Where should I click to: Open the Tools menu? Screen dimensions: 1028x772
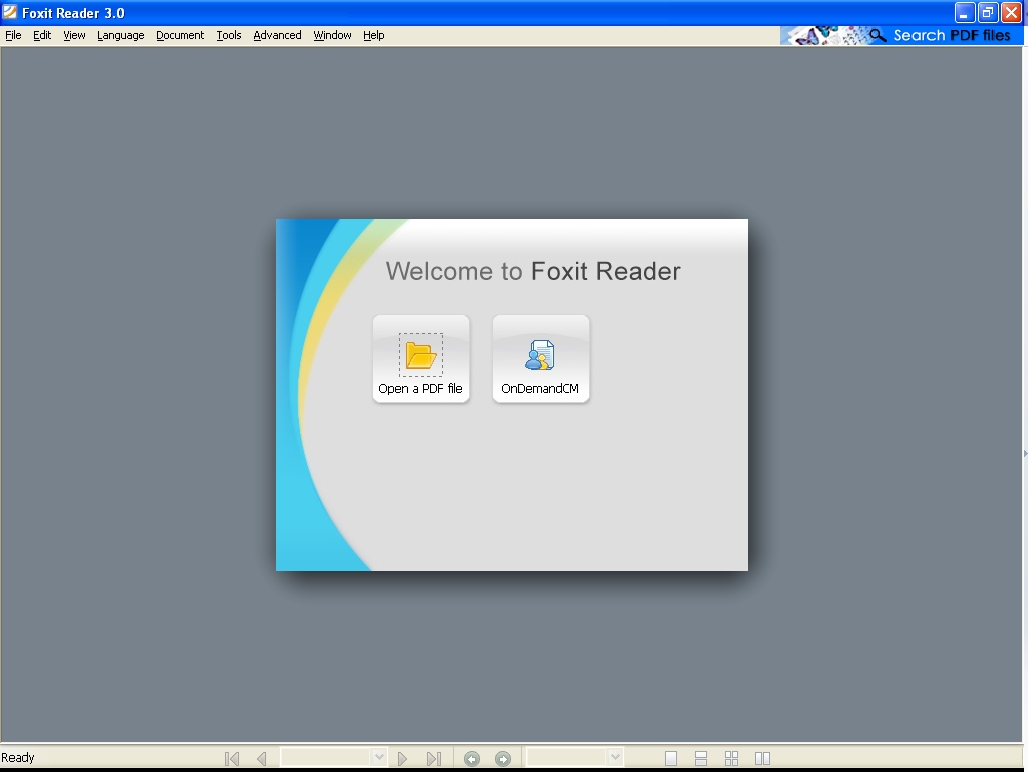click(229, 35)
